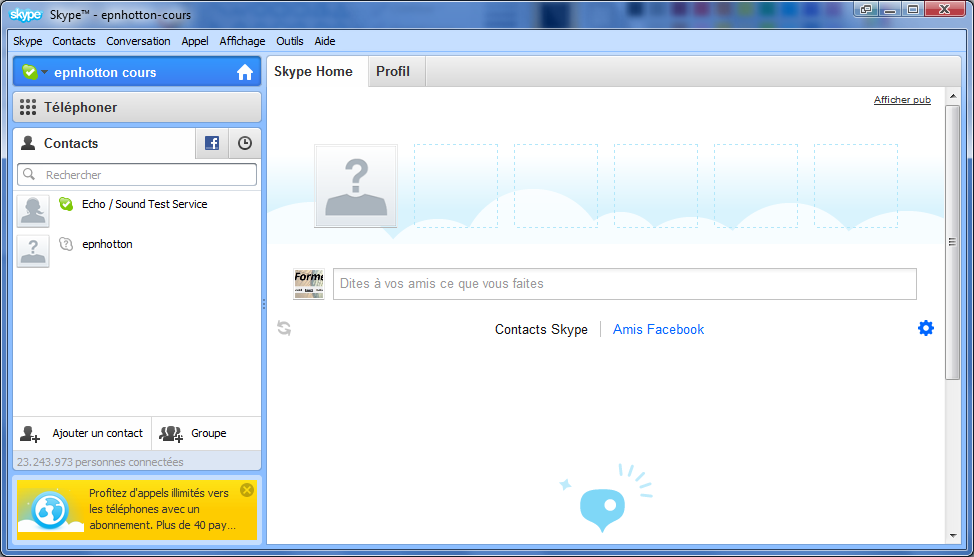Click the large profile picture placeholder

[356, 186]
